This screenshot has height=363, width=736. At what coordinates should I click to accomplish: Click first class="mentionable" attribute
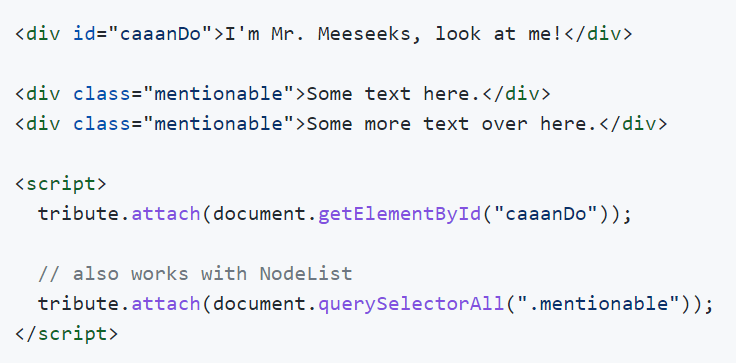click(x=184, y=94)
